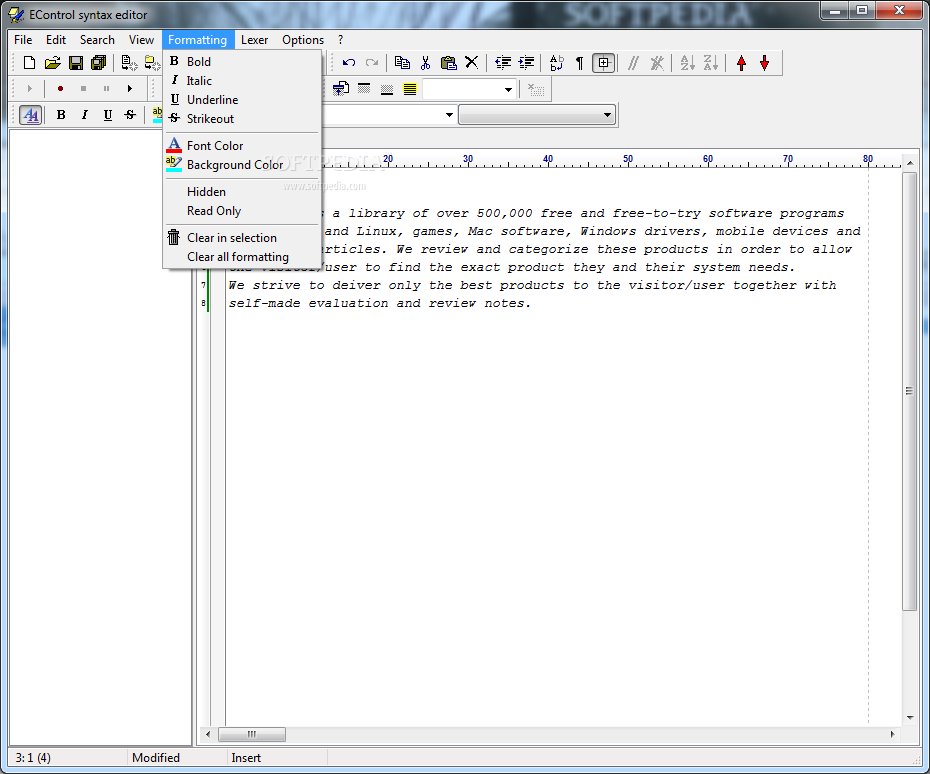Choose Italic from Formatting menu
This screenshot has height=774, width=930.
click(242, 81)
